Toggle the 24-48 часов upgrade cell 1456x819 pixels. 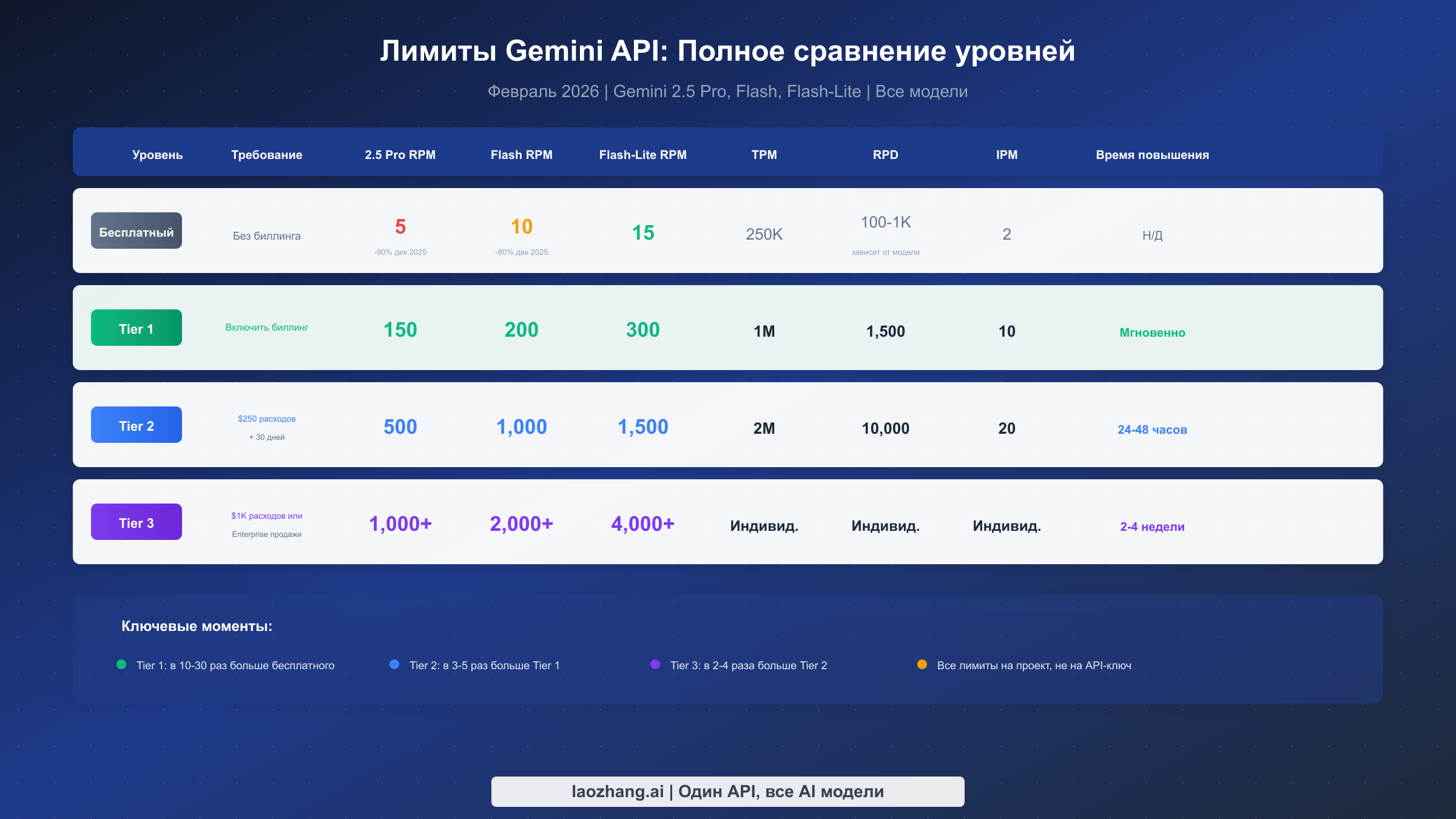point(1151,429)
